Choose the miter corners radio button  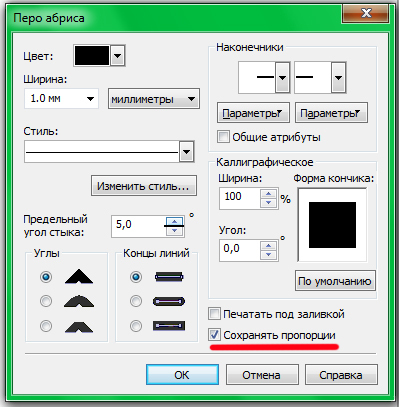pos(46,277)
